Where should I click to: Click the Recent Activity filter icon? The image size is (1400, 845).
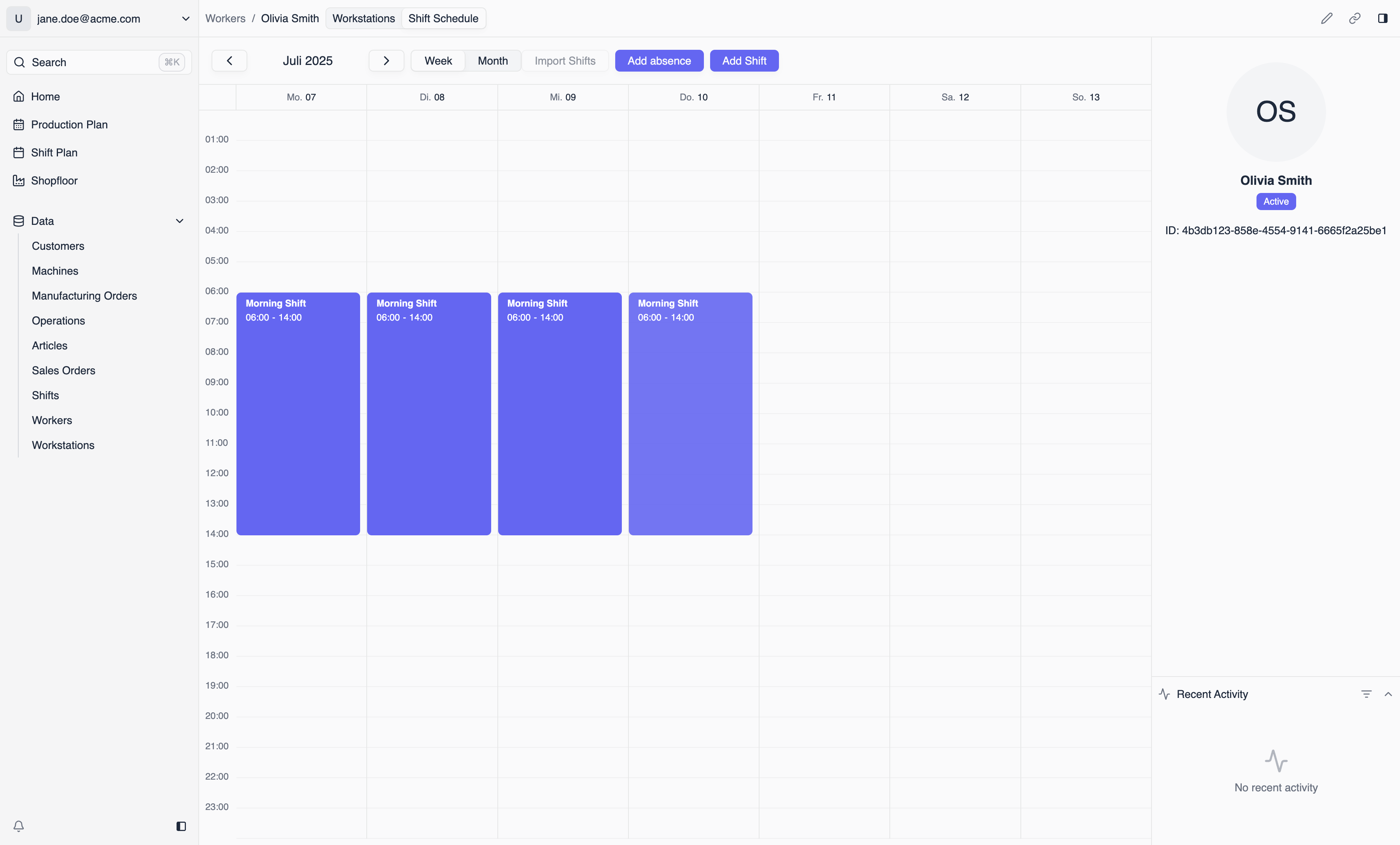pos(1366,694)
